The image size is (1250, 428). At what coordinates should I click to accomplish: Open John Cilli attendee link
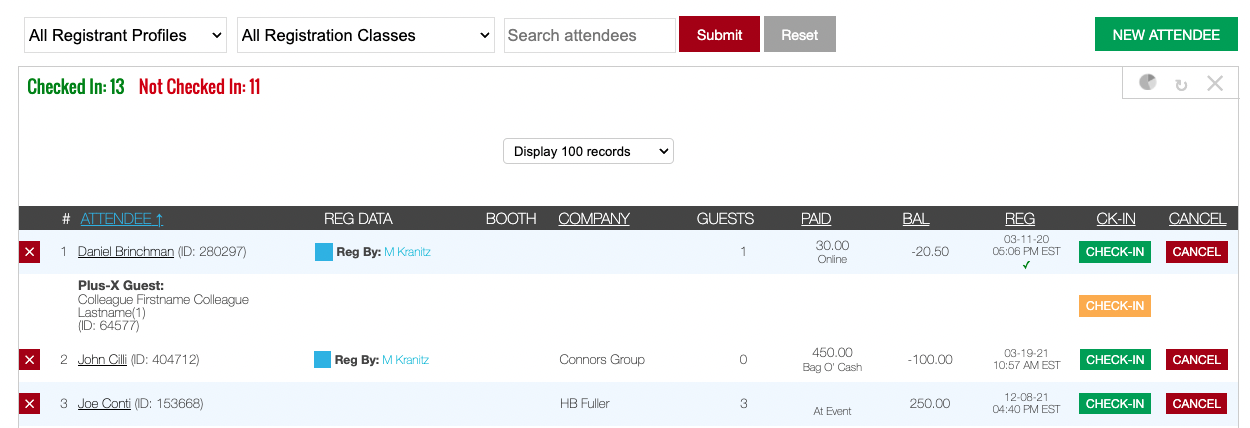click(102, 360)
